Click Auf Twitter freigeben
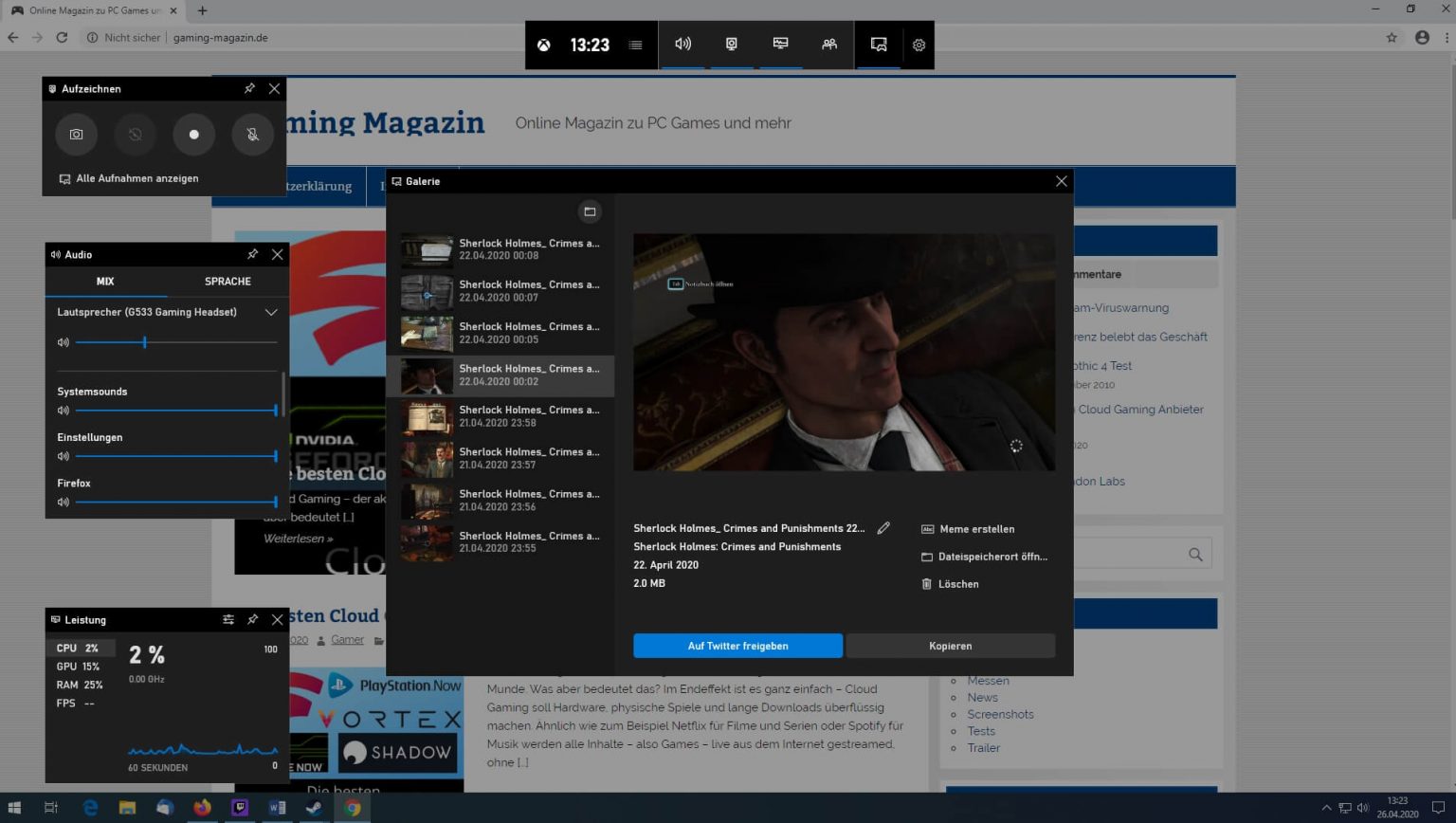 737,645
